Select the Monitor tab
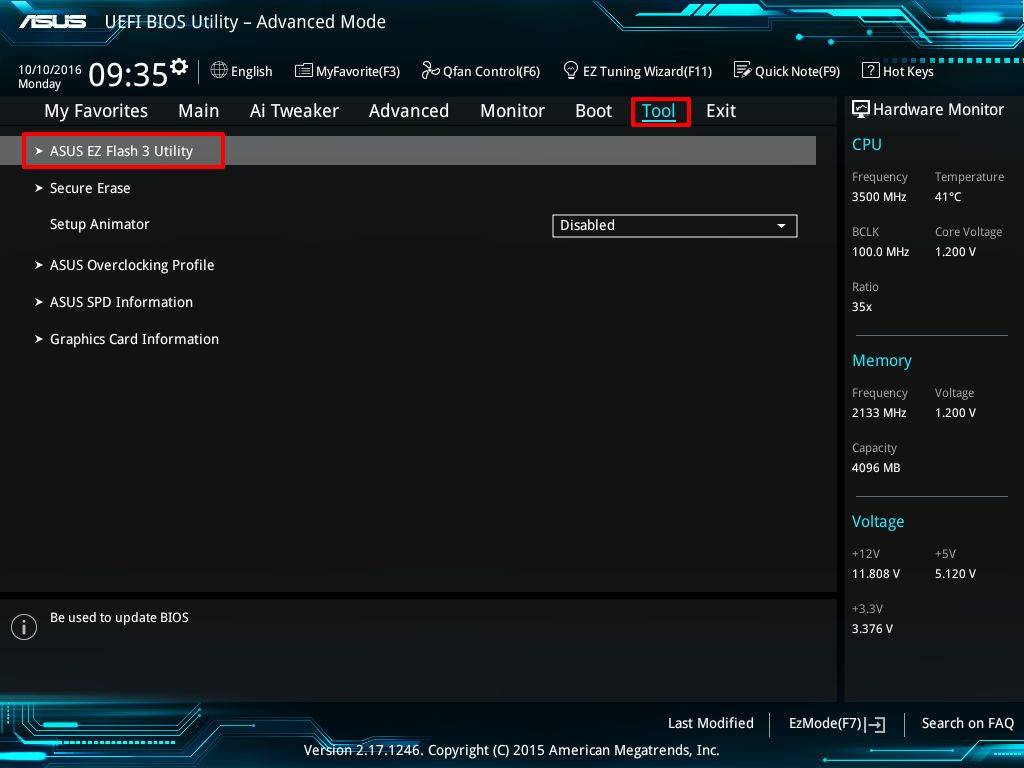The height and width of the screenshot is (768, 1024). pos(512,111)
